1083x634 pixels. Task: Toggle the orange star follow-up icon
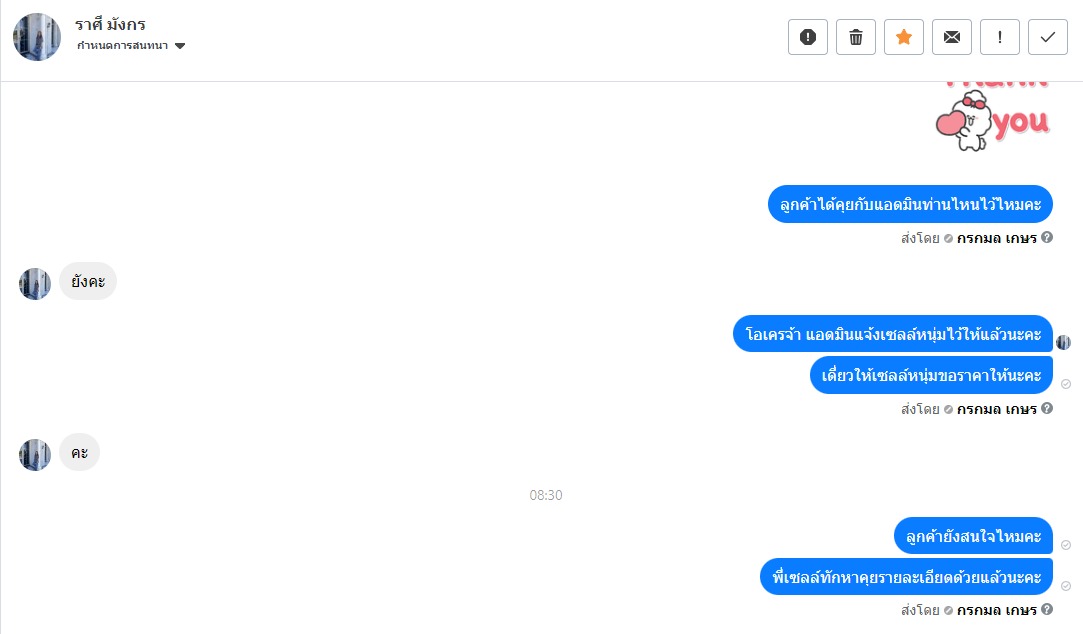[x=903, y=37]
